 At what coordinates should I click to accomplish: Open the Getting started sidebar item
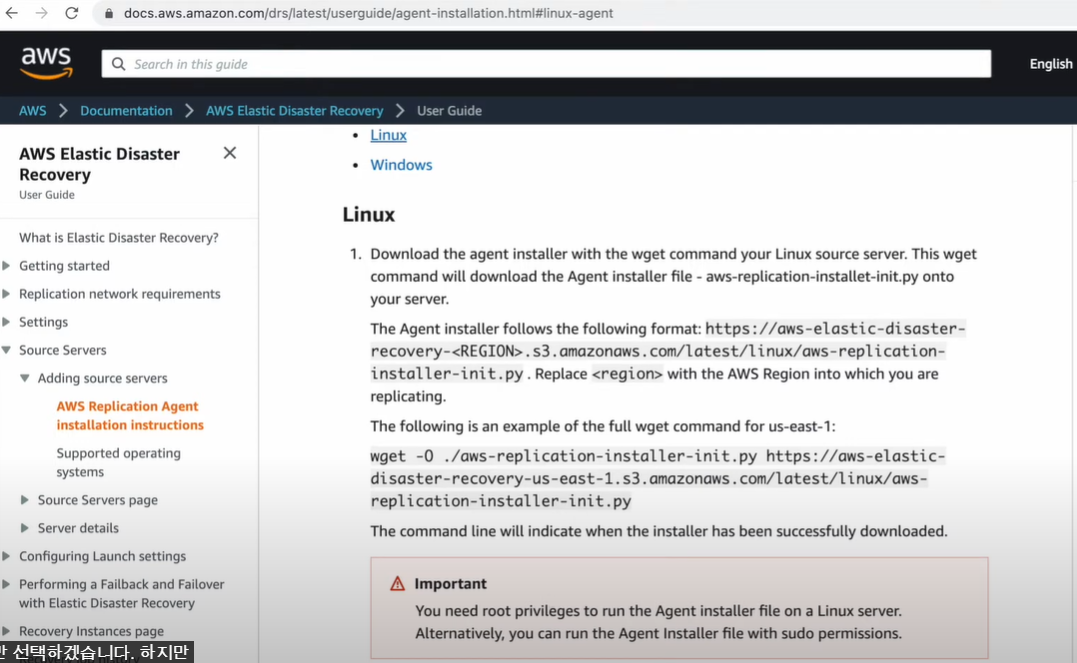(65, 266)
